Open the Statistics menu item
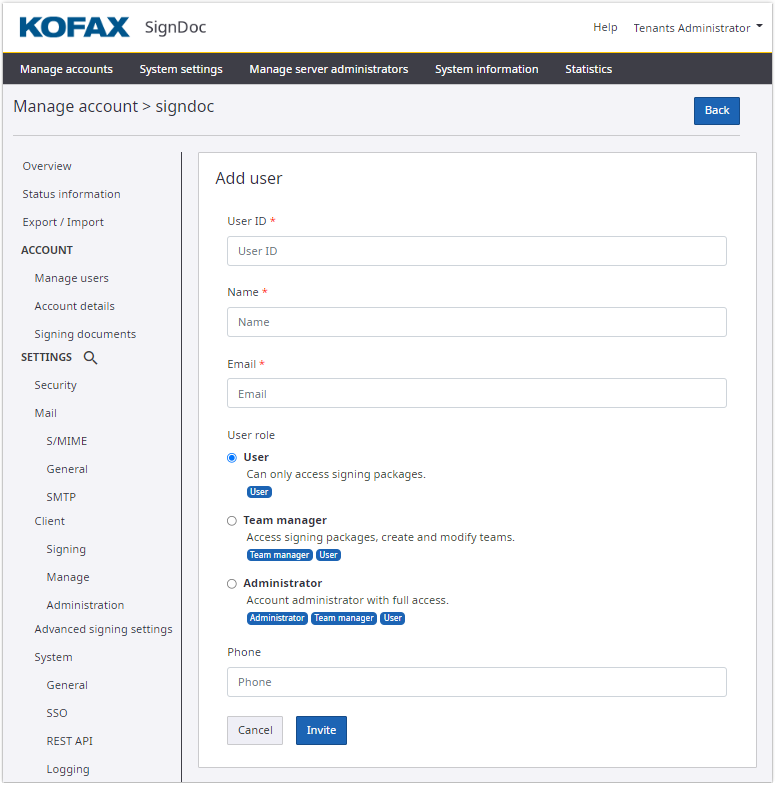 pyautogui.click(x=588, y=69)
